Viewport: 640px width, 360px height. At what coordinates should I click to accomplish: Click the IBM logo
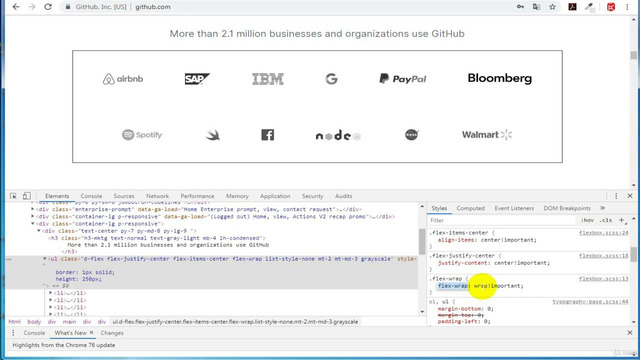tap(268, 79)
